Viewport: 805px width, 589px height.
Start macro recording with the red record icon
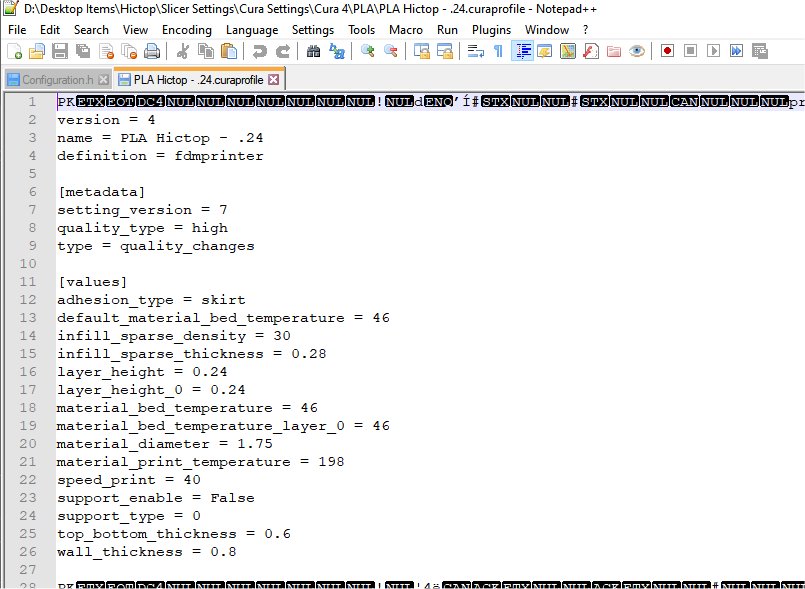[666, 51]
